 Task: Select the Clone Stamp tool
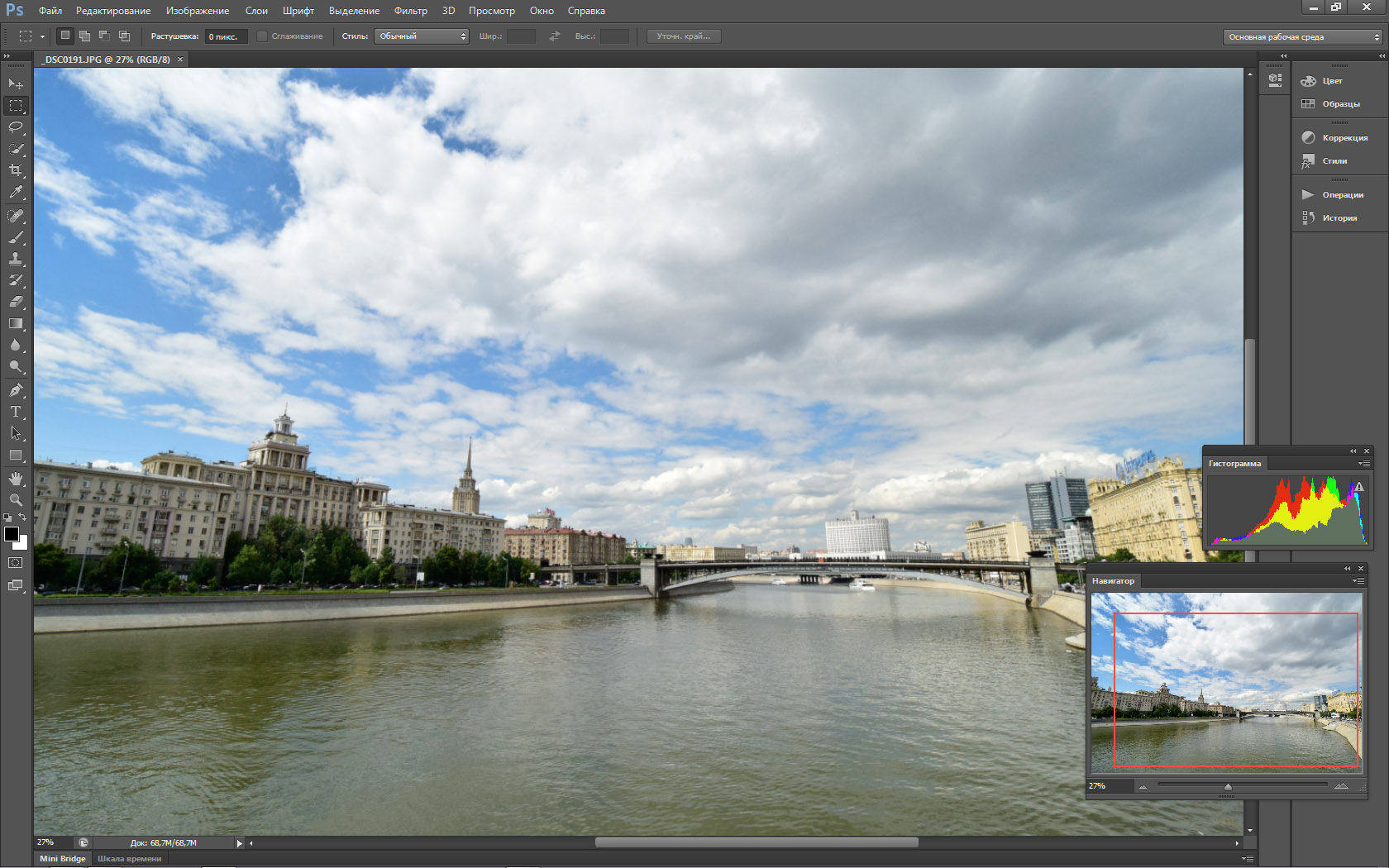[16, 259]
